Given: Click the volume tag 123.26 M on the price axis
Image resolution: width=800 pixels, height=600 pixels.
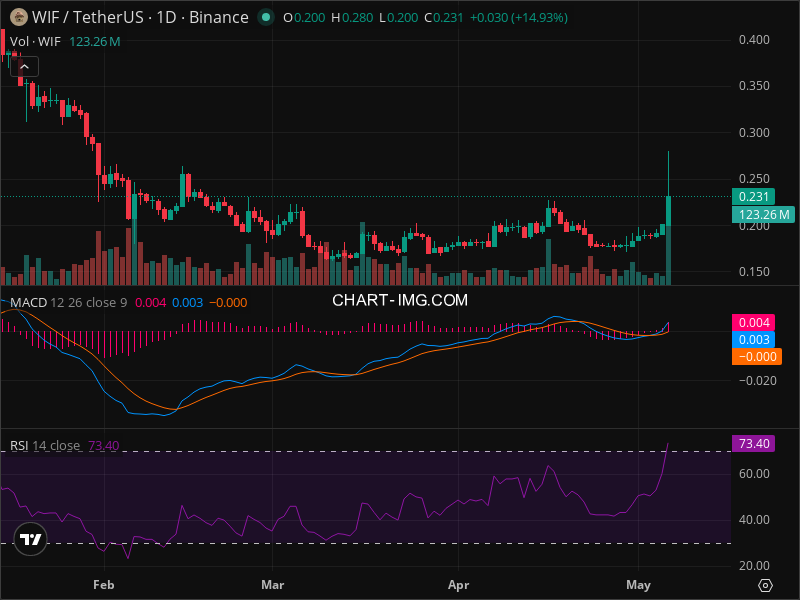Looking at the screenshot, I should point(763,214).
